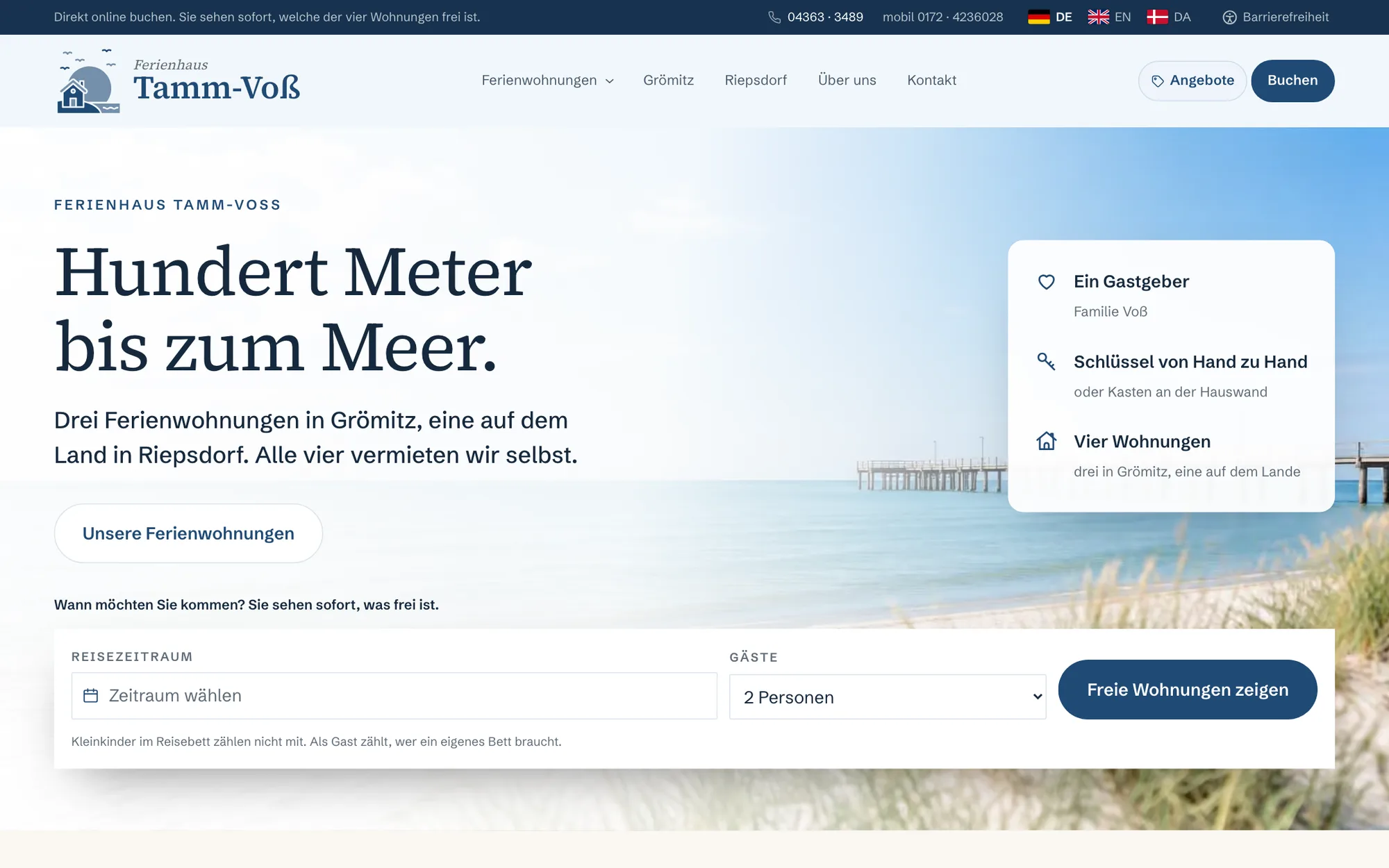Click the German flag icon
The height and width of the screenshot is (868, 1389).
click(1039, 17)
